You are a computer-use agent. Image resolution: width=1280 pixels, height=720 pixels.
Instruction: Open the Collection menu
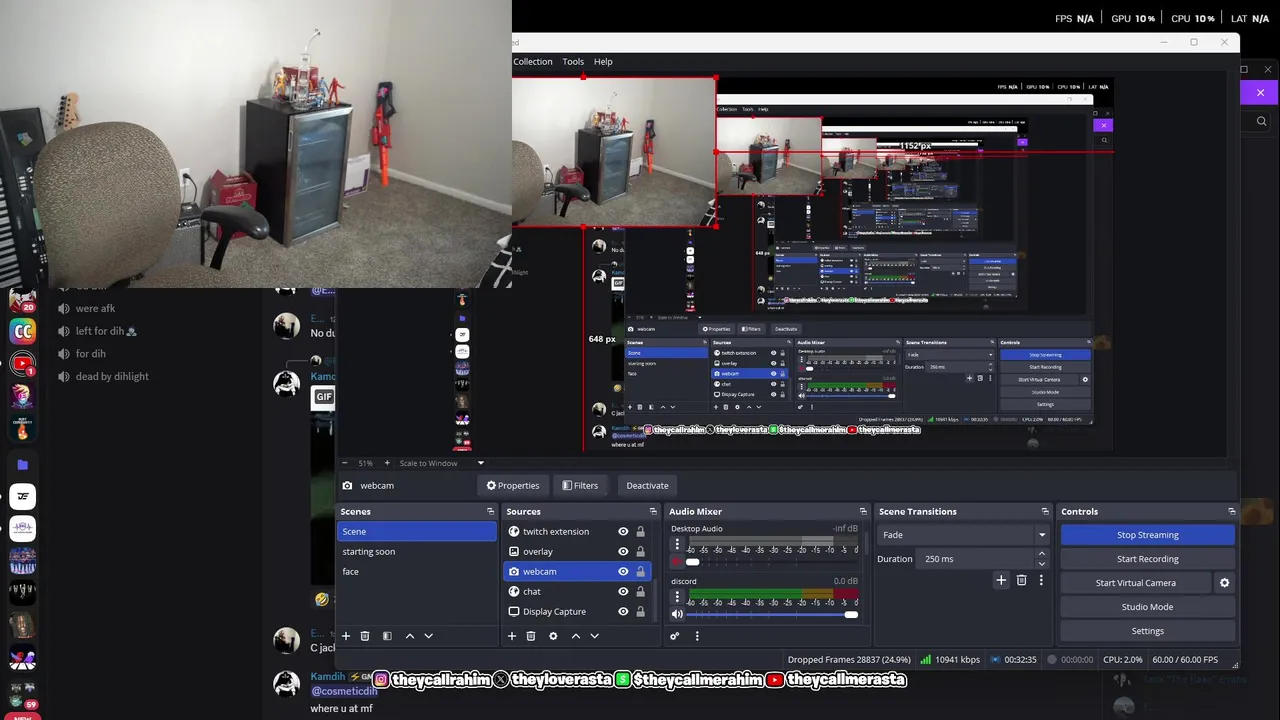[x=533, y=62]
